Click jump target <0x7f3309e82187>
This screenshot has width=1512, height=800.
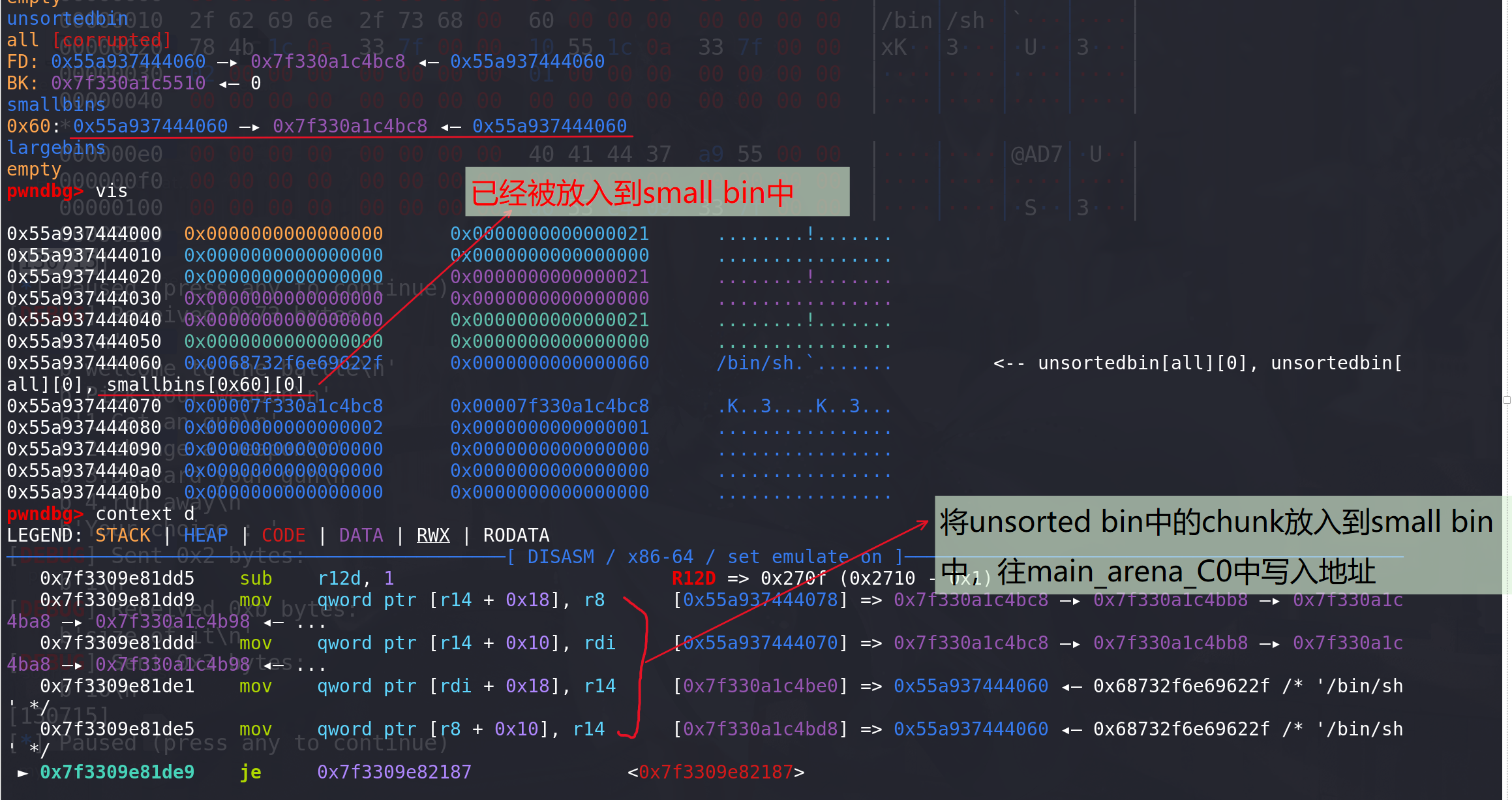tap(716, 772)
